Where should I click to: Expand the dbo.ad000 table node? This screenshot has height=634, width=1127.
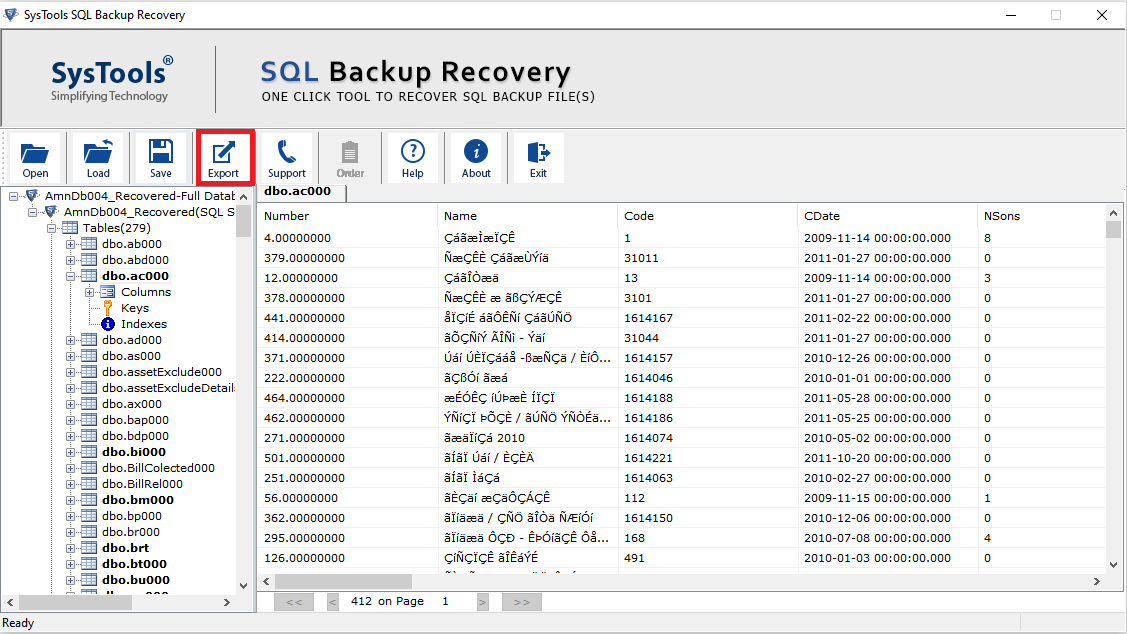point(70,340)
